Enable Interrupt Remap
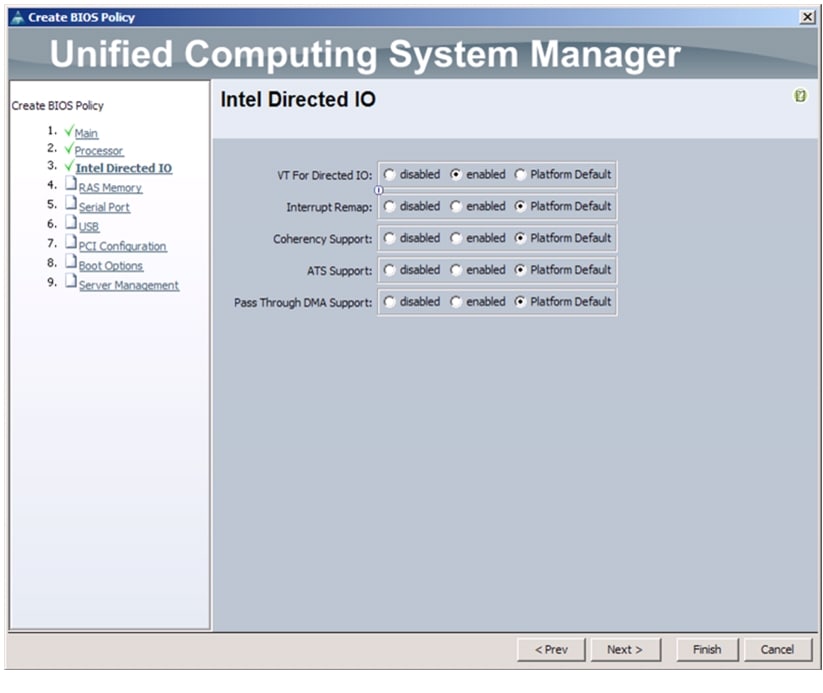Viewport: 823px width, 693px height. pos(456,206)
